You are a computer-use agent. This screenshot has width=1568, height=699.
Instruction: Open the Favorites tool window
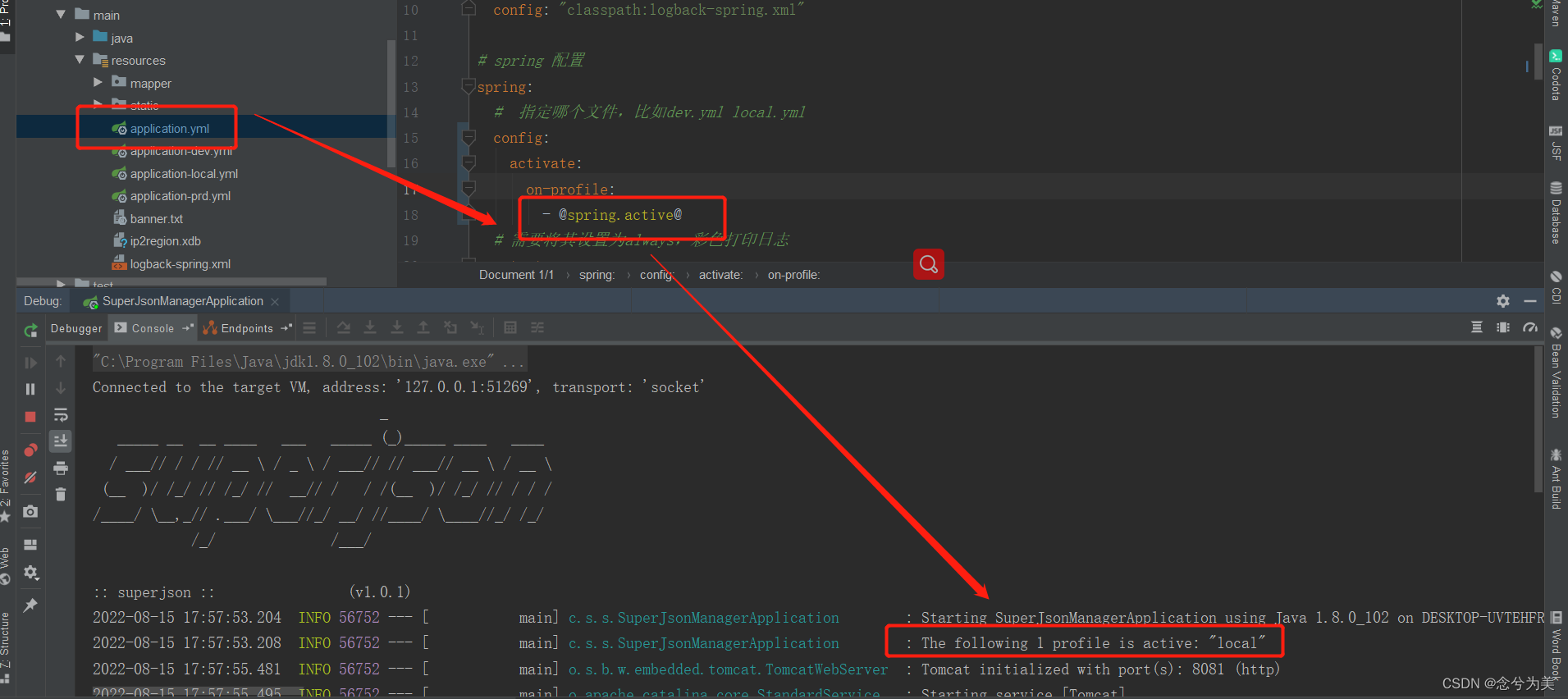5,486
